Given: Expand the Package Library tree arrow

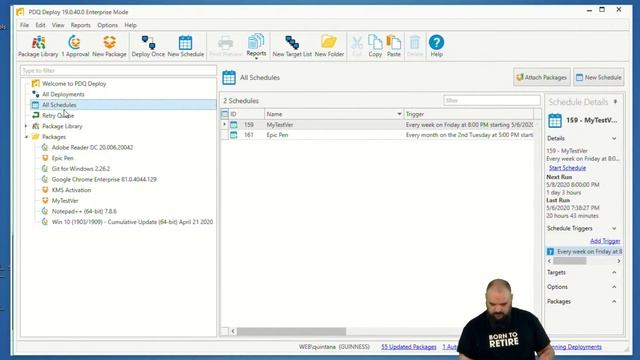Looking at the screenshot, I should click(26, 126).
